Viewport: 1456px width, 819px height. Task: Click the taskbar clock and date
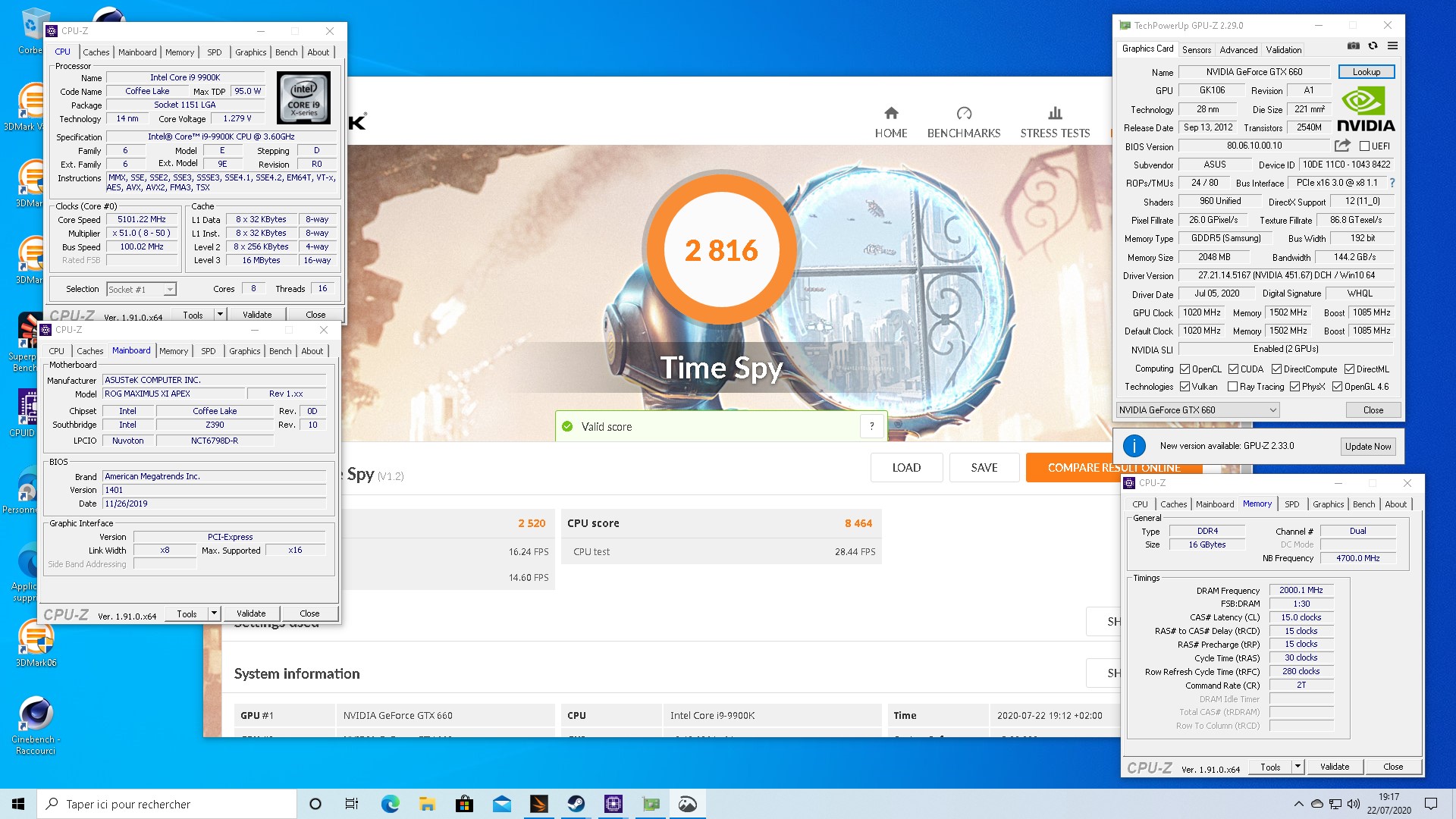pyautogui.click(x=1389, y=804)
